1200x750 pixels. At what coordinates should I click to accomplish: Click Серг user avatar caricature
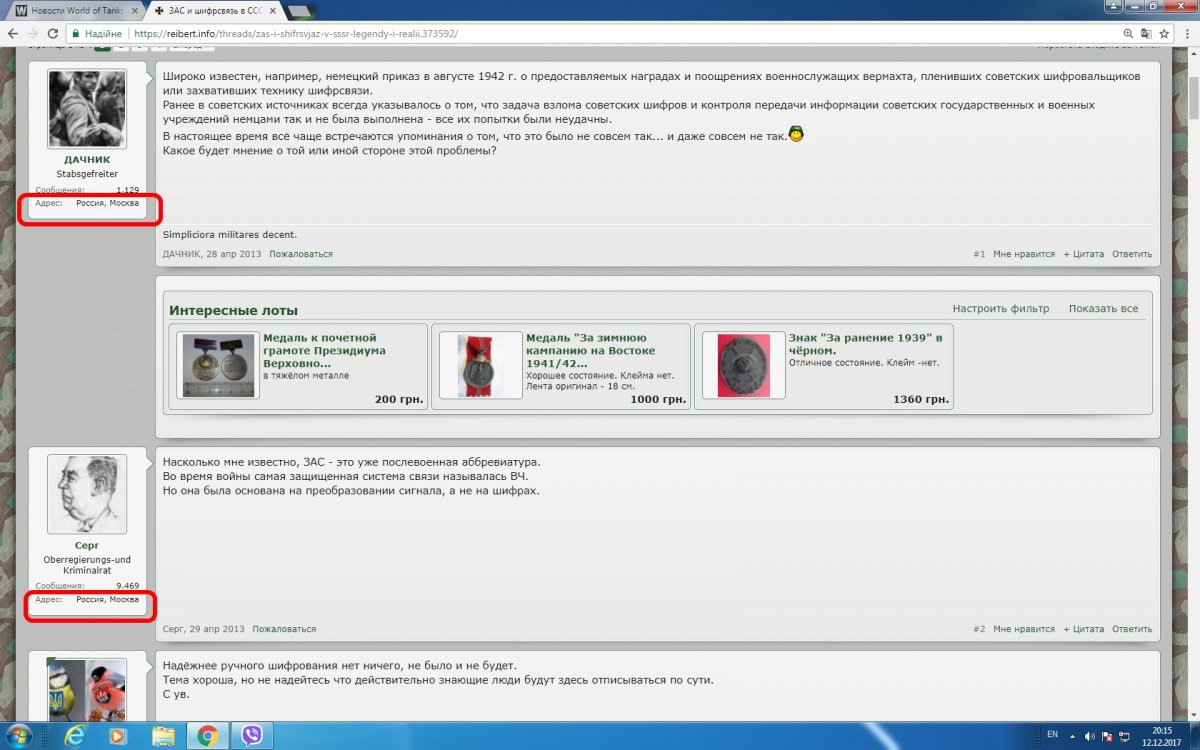click(87, 495)
